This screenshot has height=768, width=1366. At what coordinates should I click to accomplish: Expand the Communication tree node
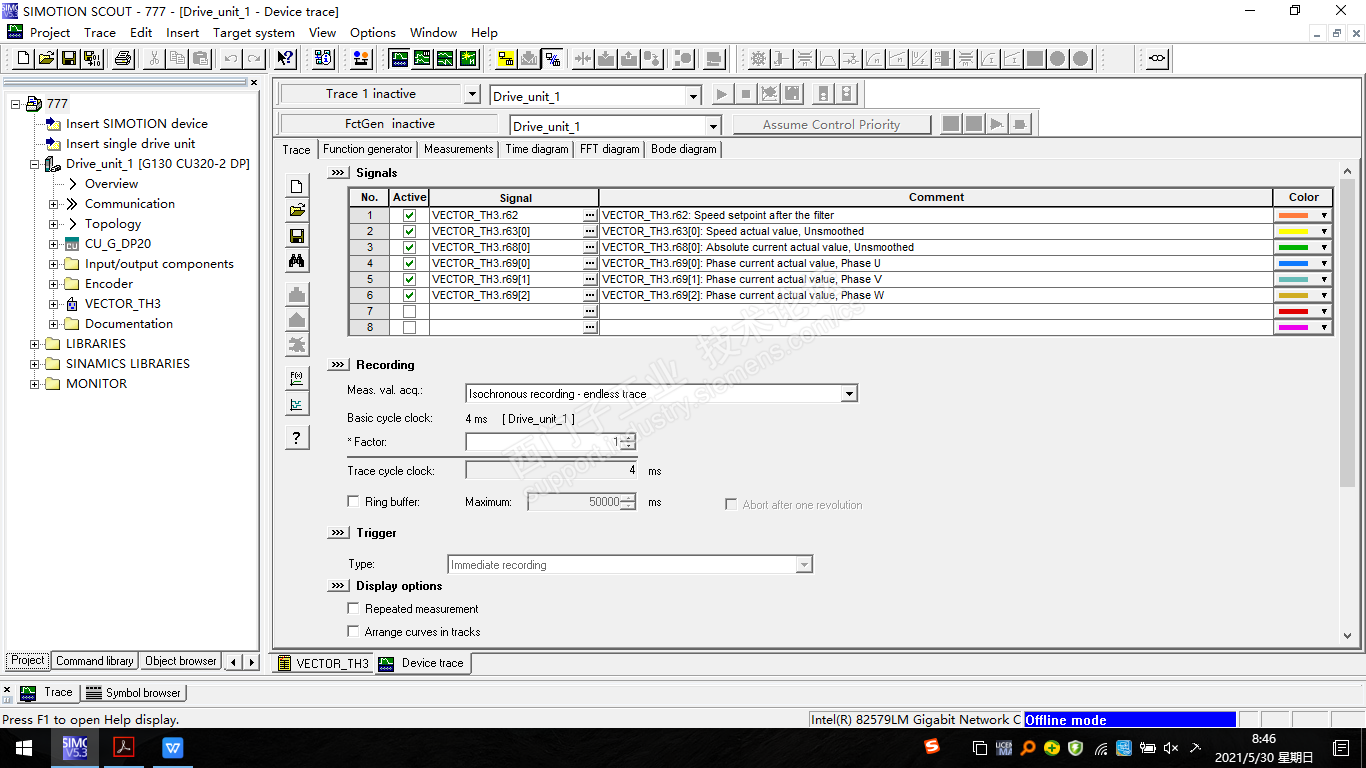pos(54,204)
